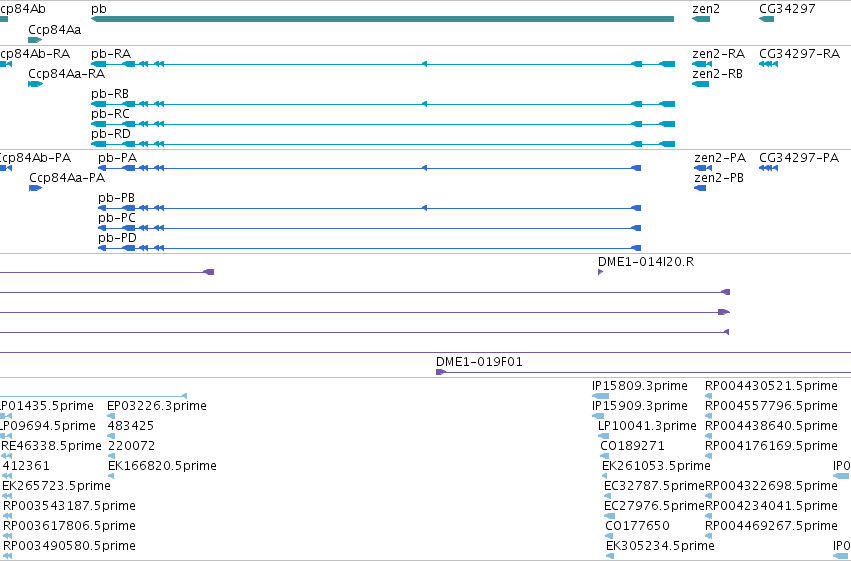851x561 pixels.
Task: Click the DME1-014I20.R feature label
Action: (646, 262)
